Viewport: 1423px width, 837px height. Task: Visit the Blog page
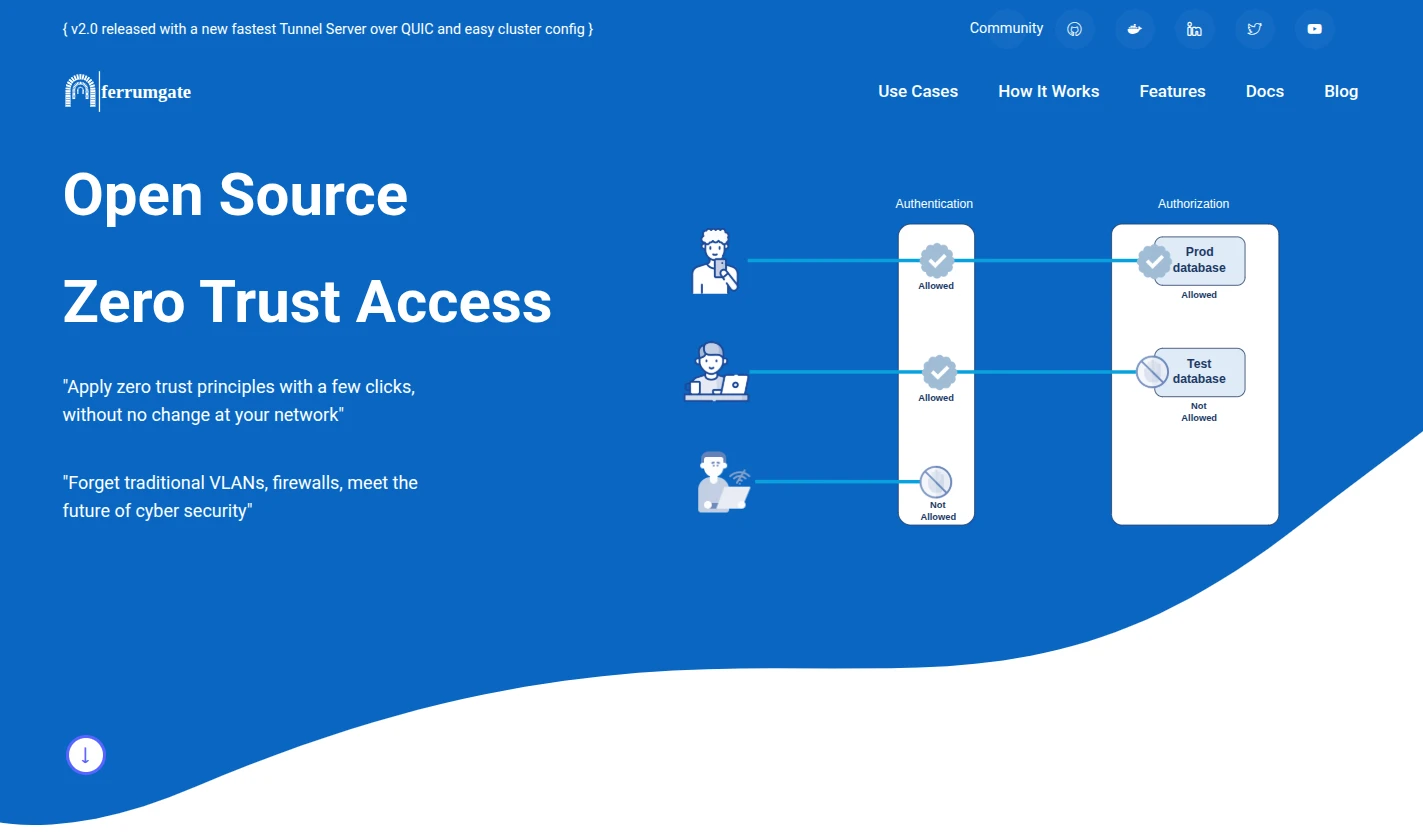1341,91
